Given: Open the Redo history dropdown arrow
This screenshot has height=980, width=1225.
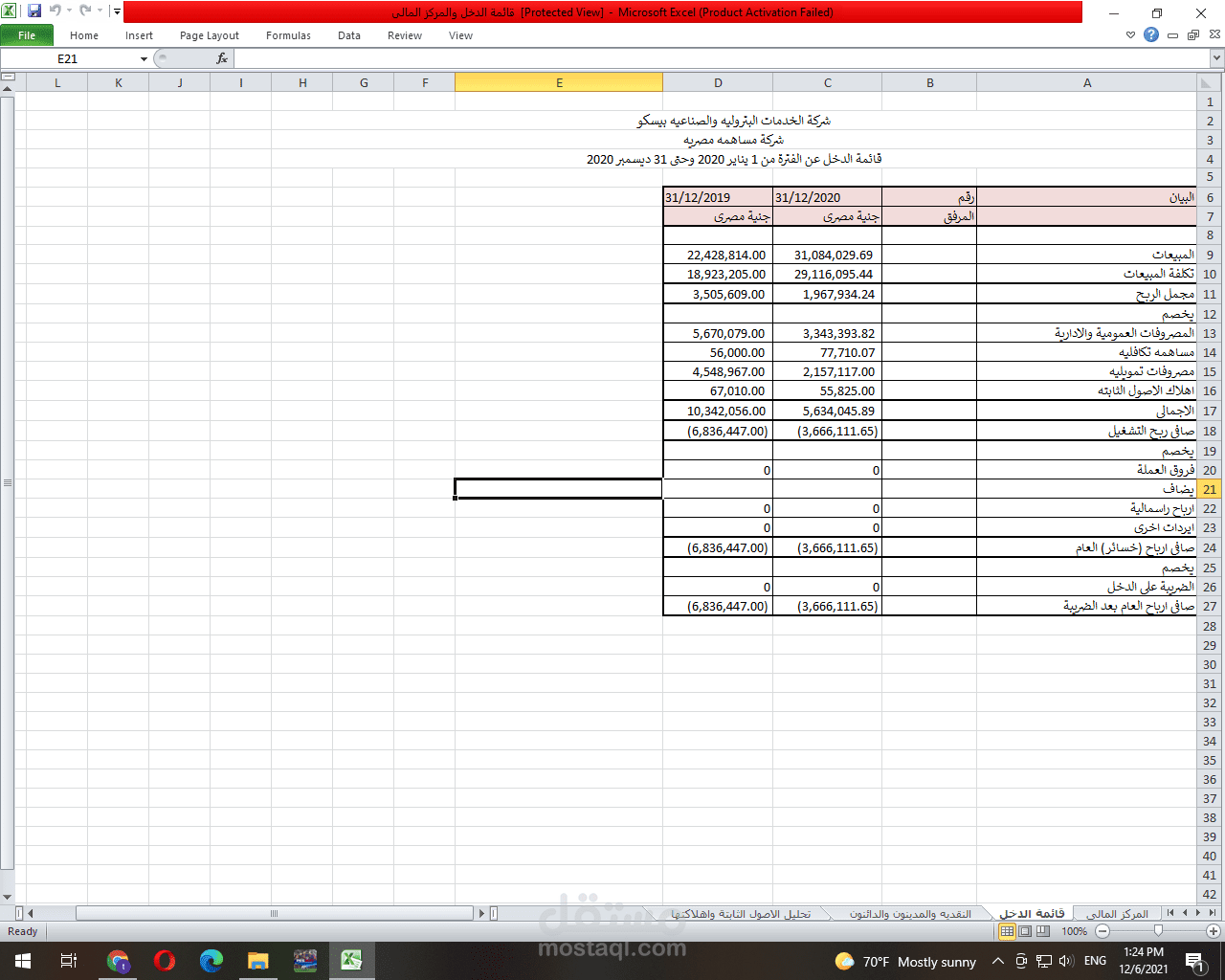Looking at the screenshot, I should pyautogui.click(x=100, y=11).
